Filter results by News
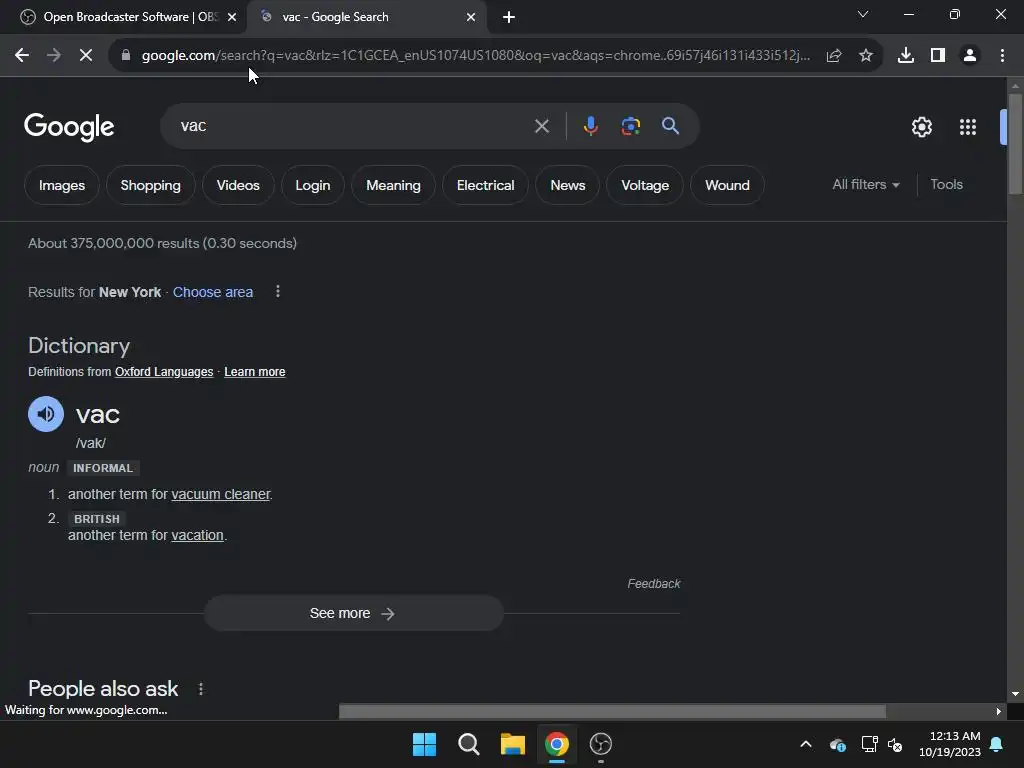The image size is (1024, 768). (568, 185)
